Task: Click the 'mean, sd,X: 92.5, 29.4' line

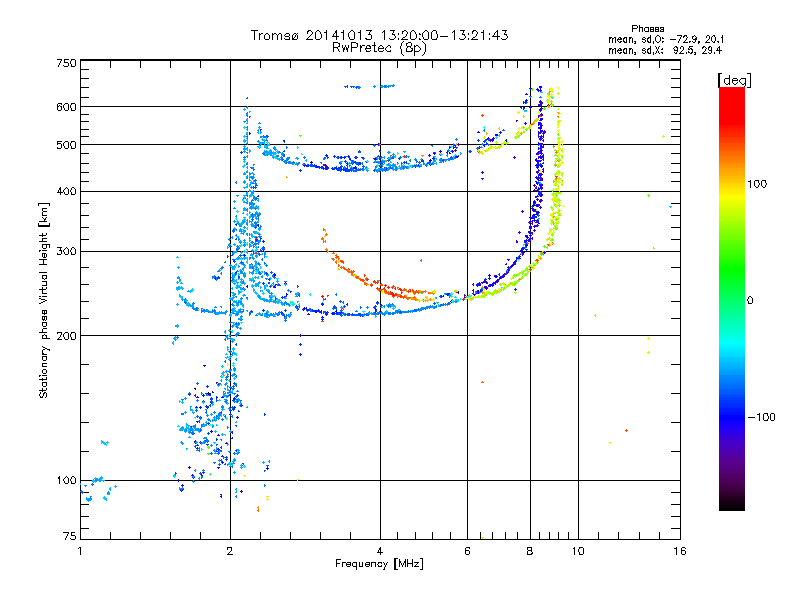Action: point(665,50)
